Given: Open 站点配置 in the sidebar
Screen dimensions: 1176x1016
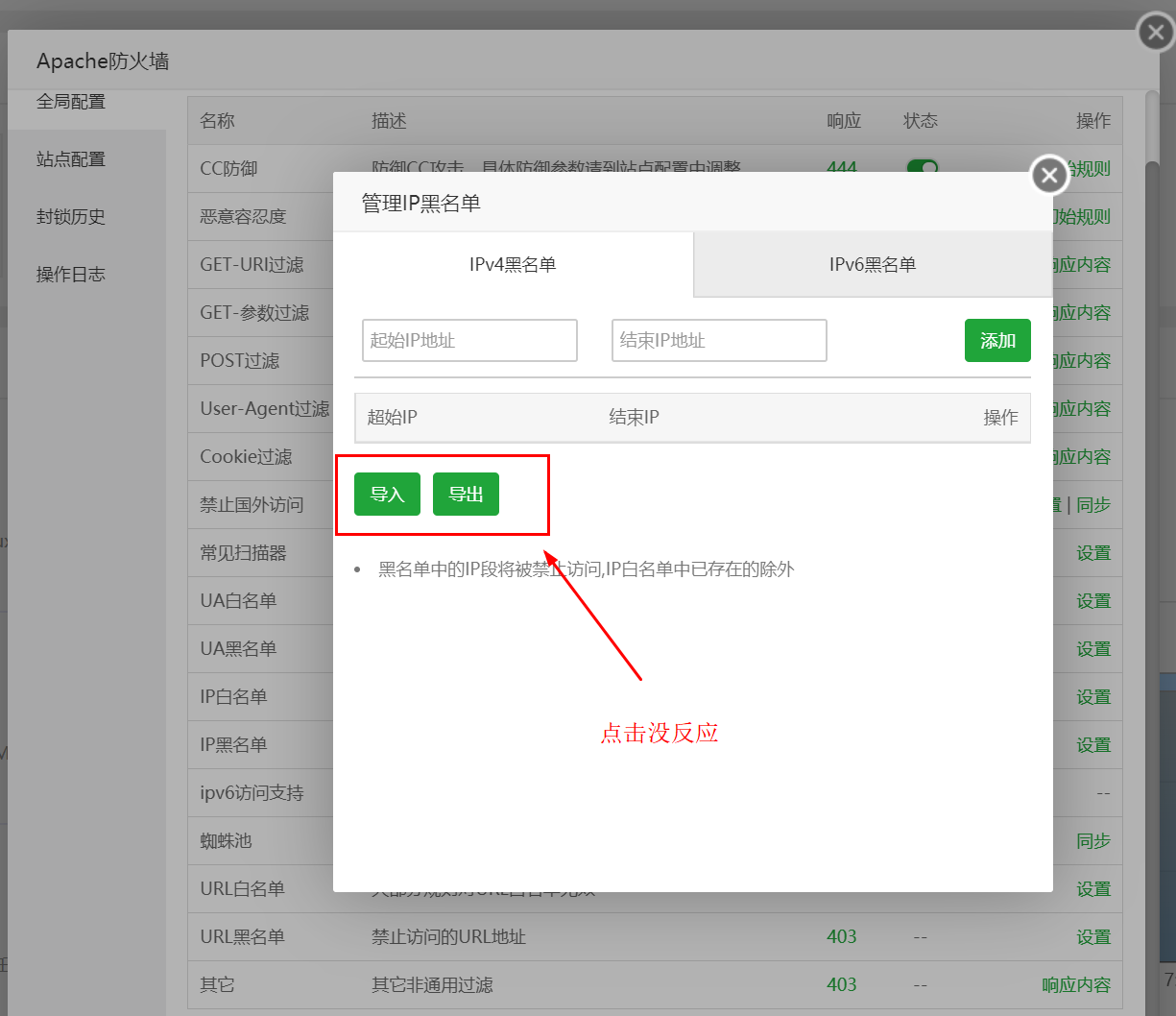Looking at the screenshot, I should coord(71,159).
